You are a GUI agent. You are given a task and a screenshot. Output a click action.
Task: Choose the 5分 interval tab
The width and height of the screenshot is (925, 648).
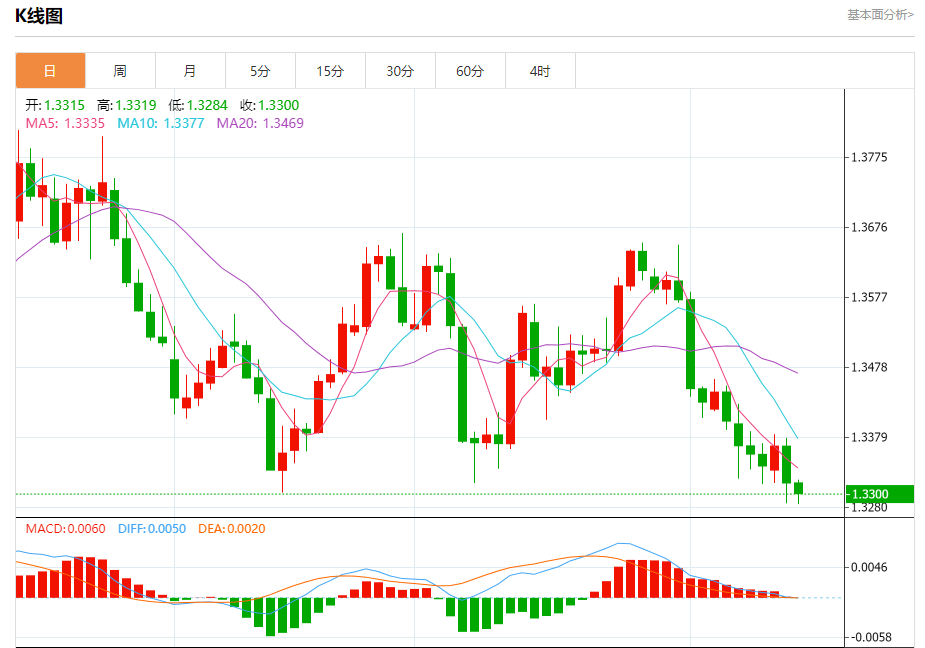pyautogui.click(x=260, y=71)
